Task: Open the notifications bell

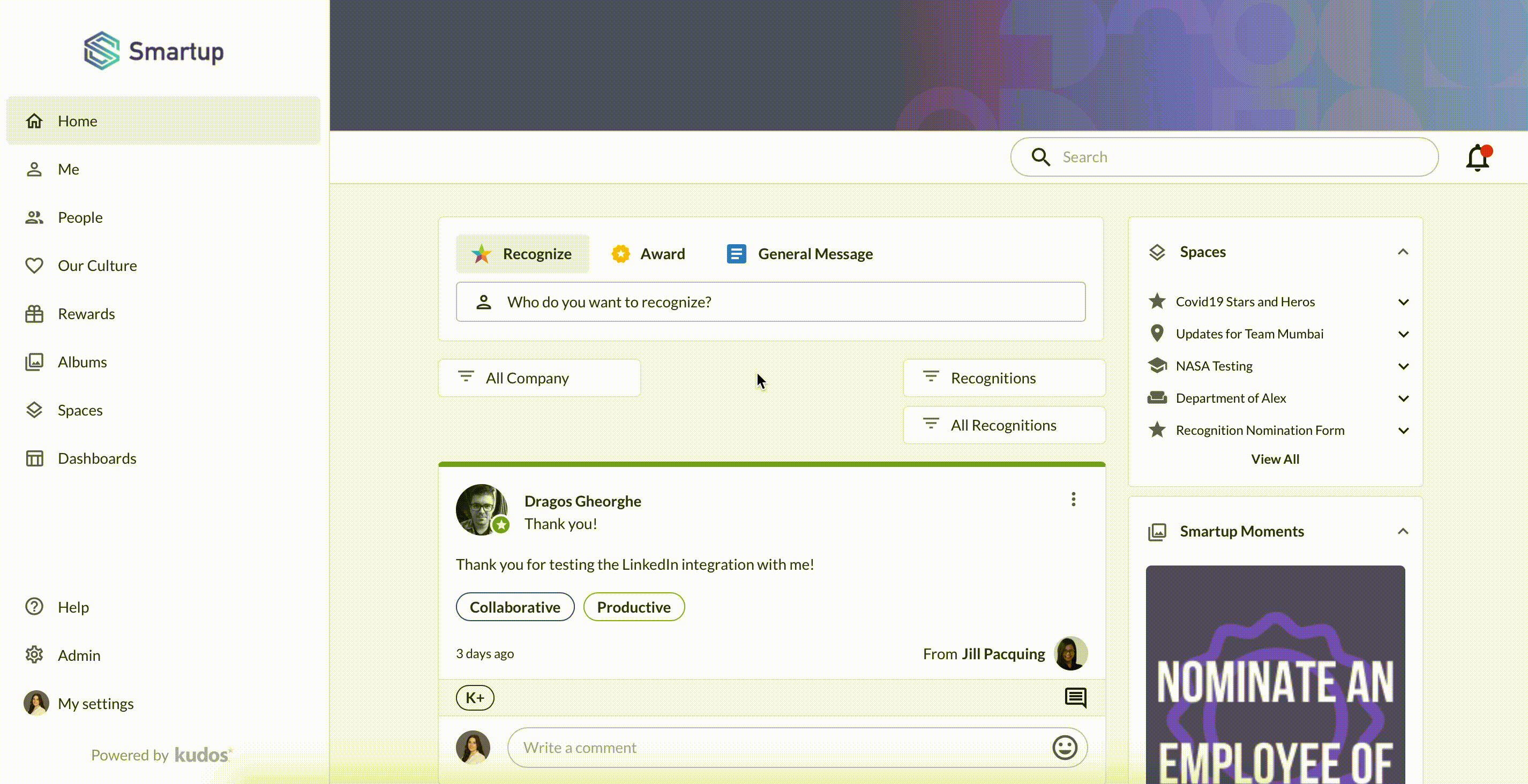Action: coord(1478,158)
